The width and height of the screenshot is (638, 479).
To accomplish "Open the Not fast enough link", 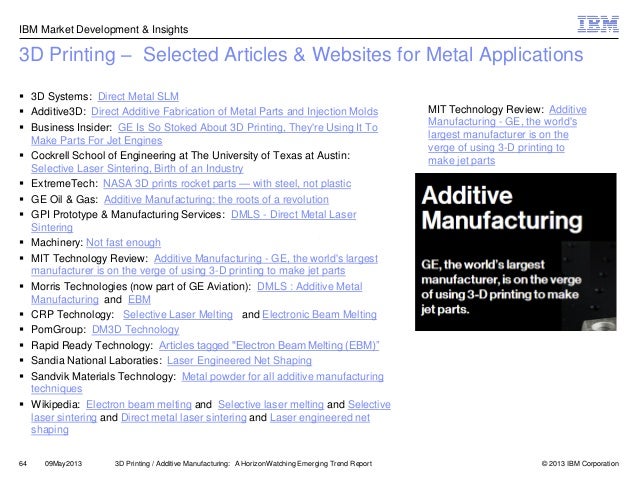I will coord(123,243).
